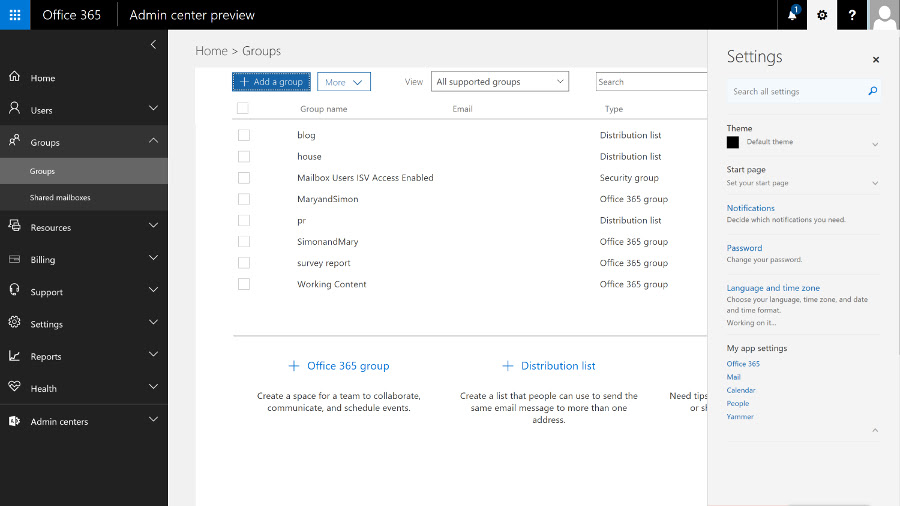Open Calendar app settings link
This screenshot has height=506, width=900.
click(x=740, y=390)
